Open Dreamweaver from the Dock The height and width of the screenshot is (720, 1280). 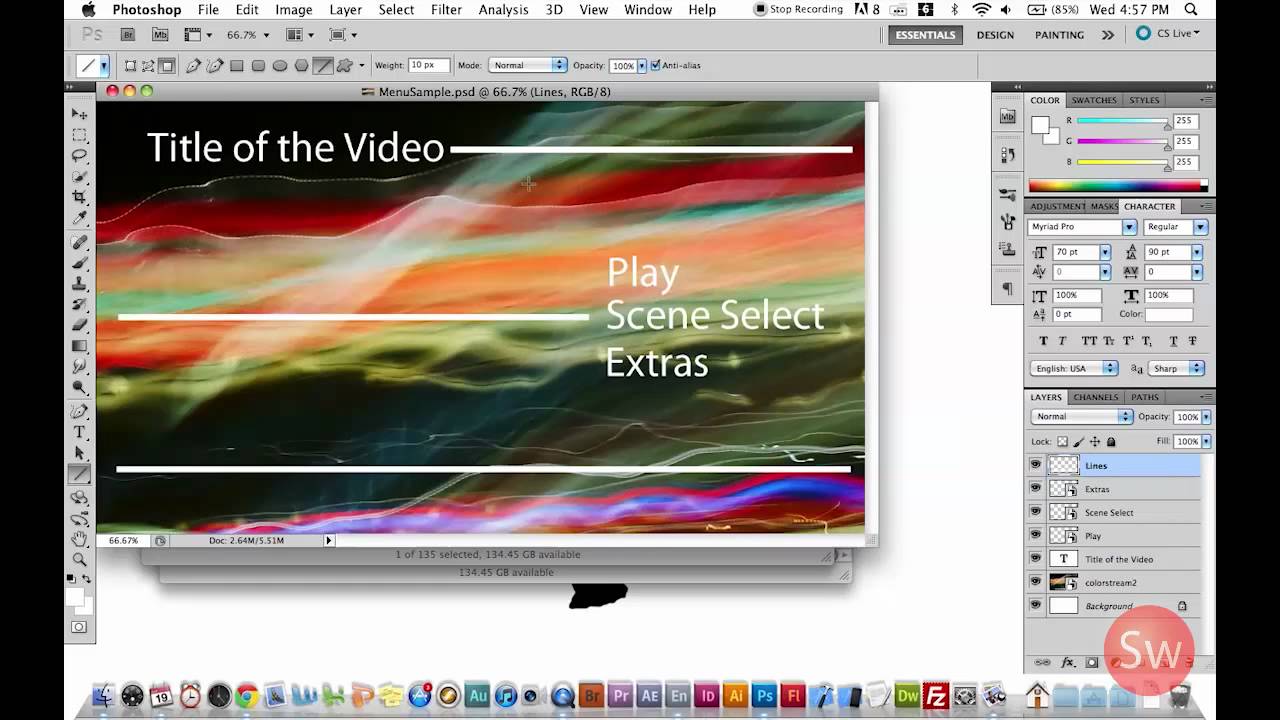pos(907,695)
